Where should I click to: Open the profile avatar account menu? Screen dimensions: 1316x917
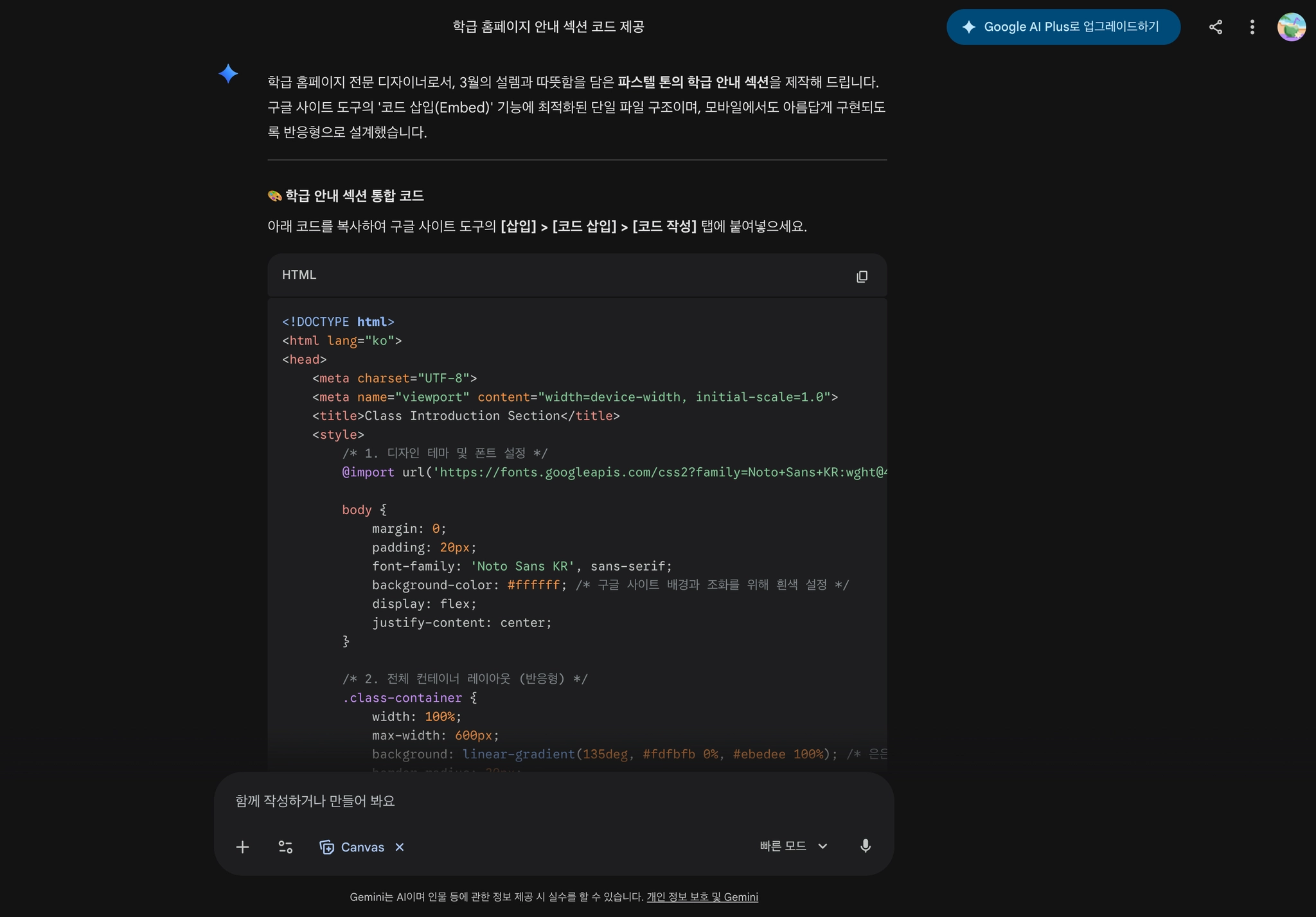1291,27
